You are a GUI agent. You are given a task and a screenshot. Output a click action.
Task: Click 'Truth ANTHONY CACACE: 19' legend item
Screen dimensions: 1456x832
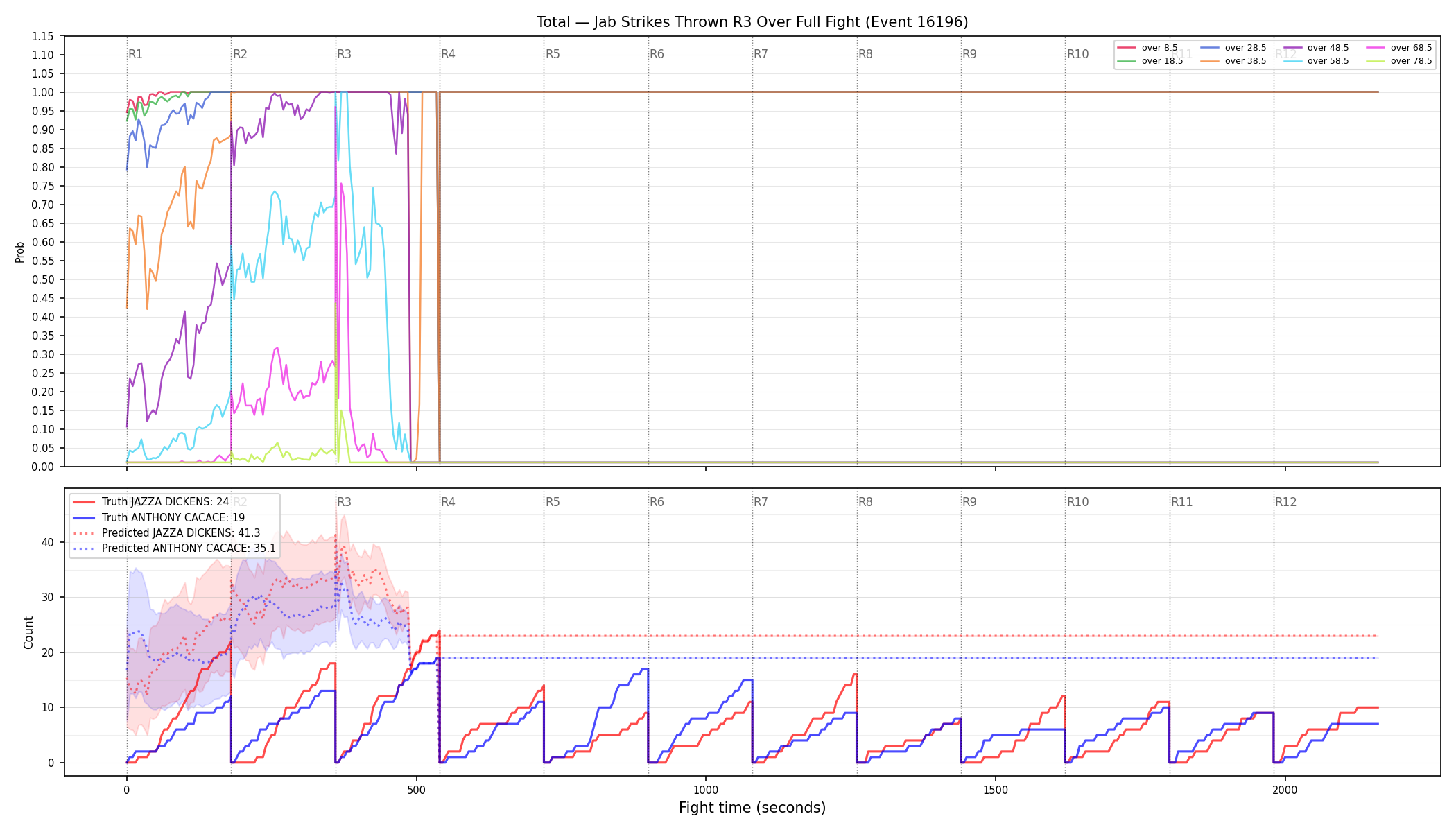click(x=158, y=517)
